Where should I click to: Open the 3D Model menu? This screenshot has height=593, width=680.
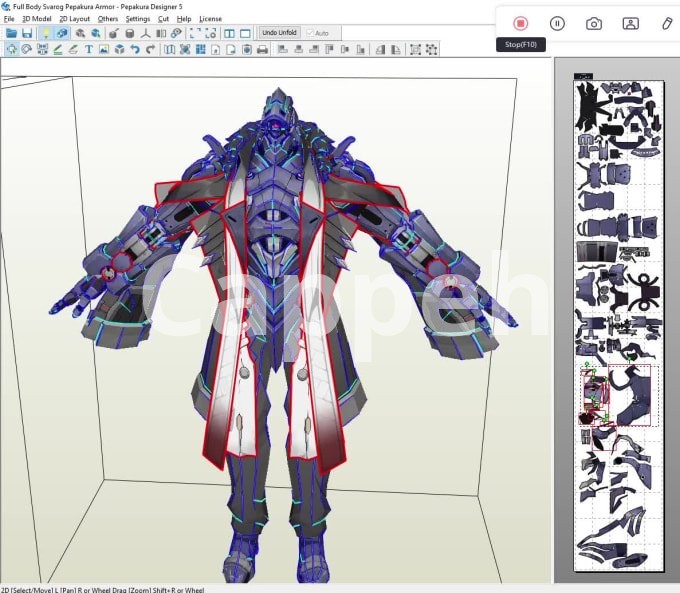36,19
